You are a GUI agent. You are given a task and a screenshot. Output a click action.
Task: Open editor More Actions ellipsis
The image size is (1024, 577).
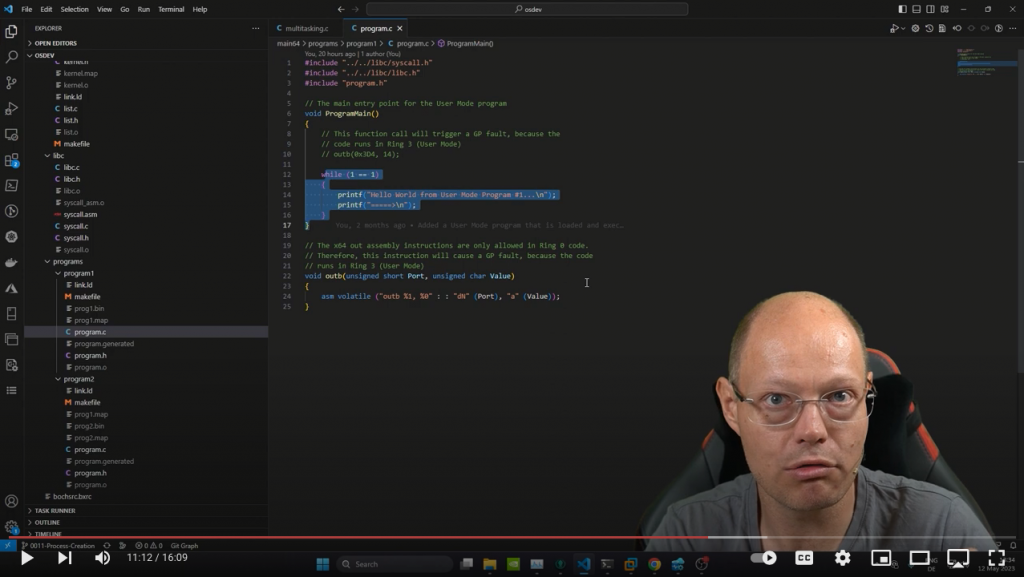1013,28
